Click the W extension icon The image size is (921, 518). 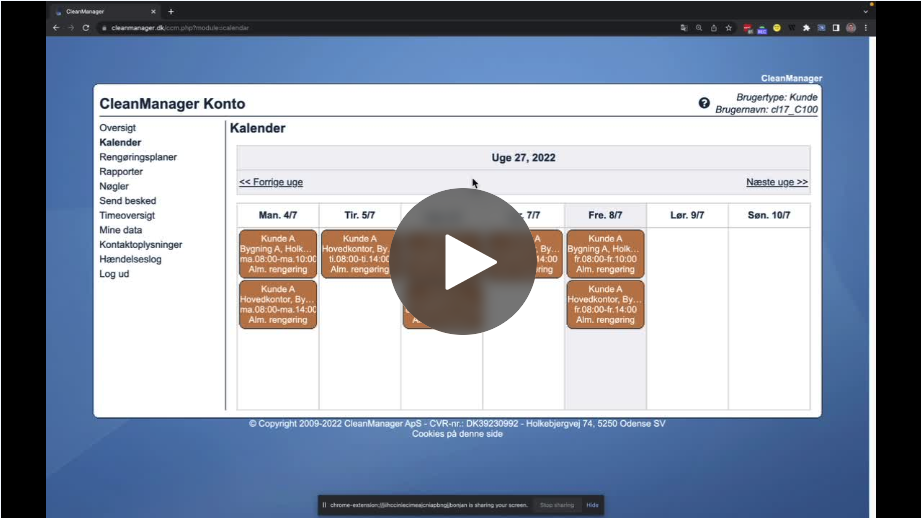tap(792, 28)
